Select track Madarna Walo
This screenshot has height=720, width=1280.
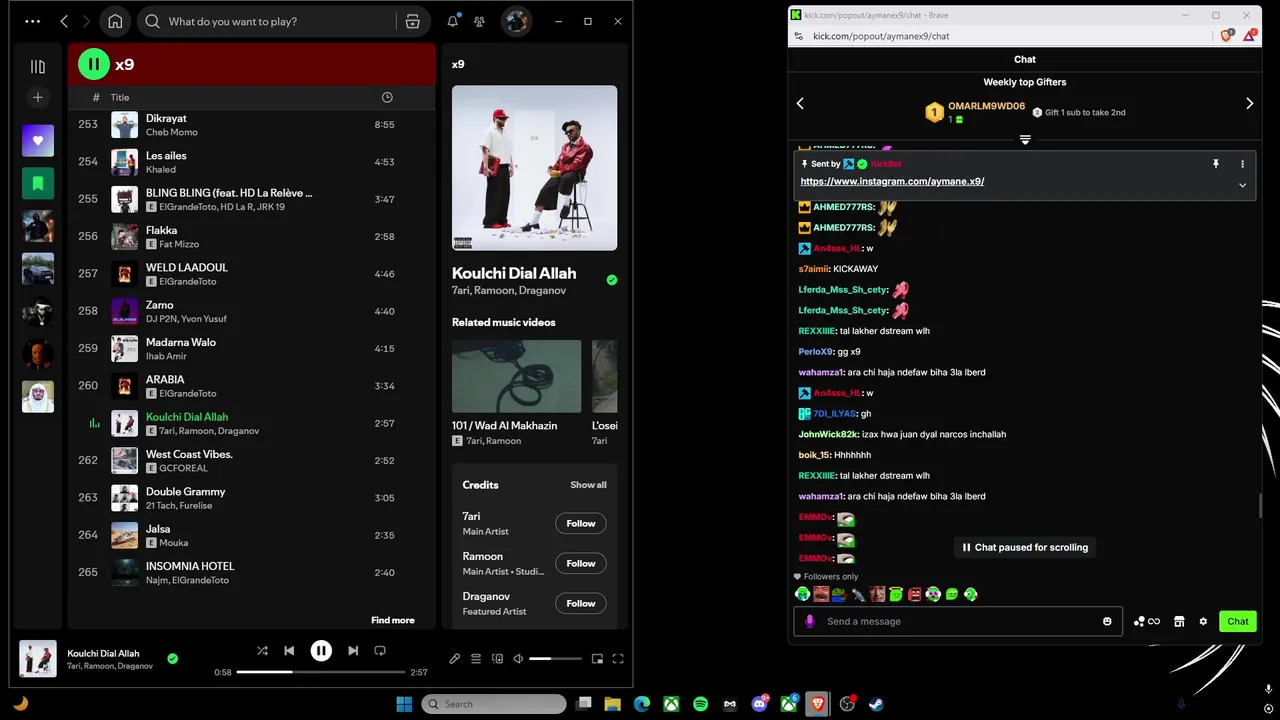[252, 349]
